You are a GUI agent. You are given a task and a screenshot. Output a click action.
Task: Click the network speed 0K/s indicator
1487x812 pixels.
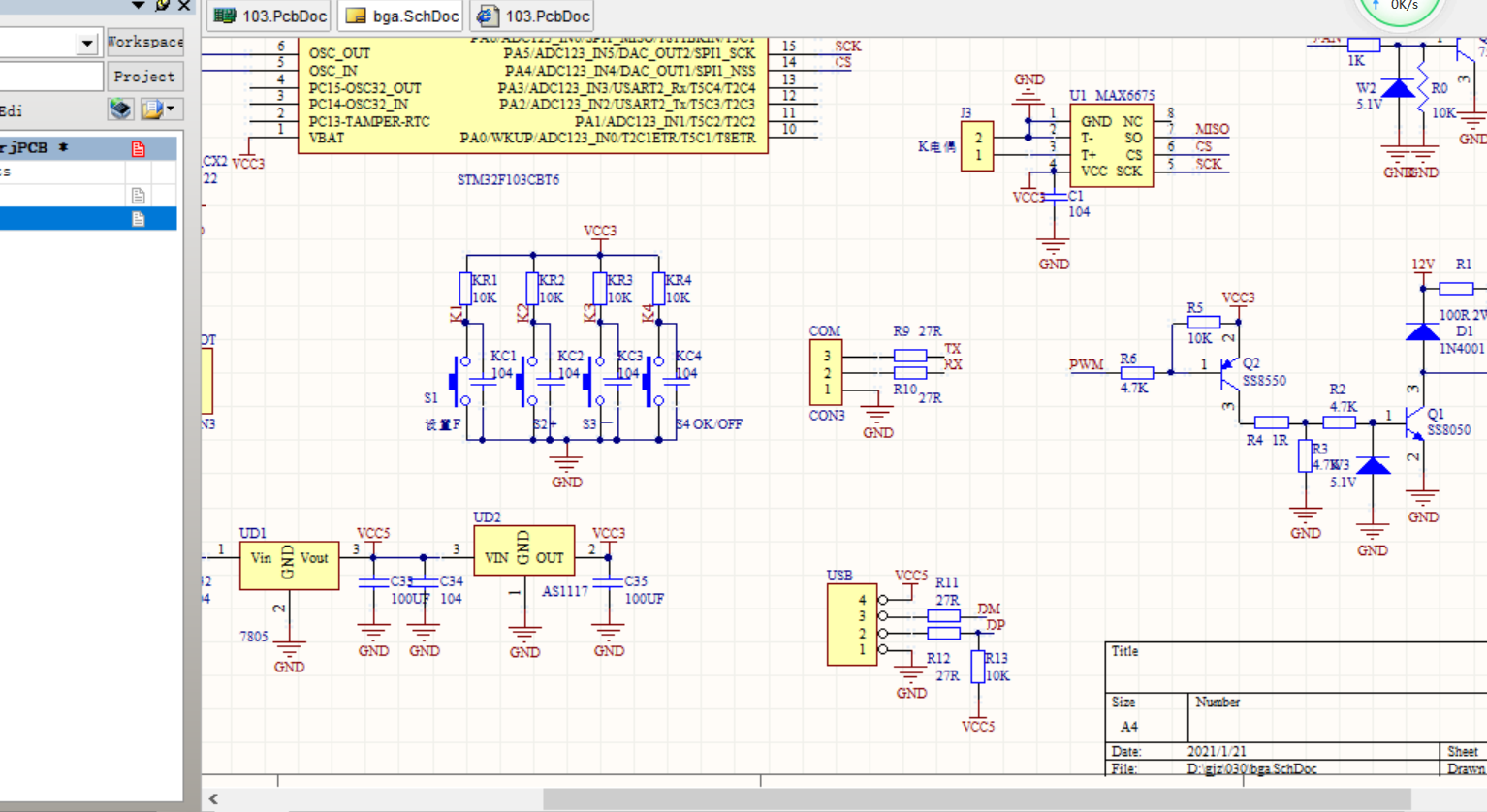1403,8
